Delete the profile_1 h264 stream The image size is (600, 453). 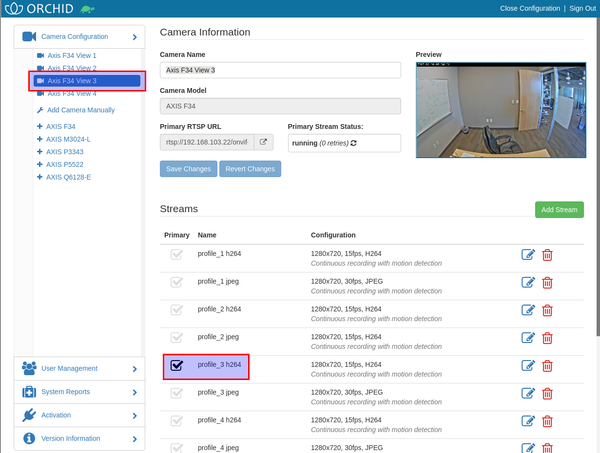547,255
